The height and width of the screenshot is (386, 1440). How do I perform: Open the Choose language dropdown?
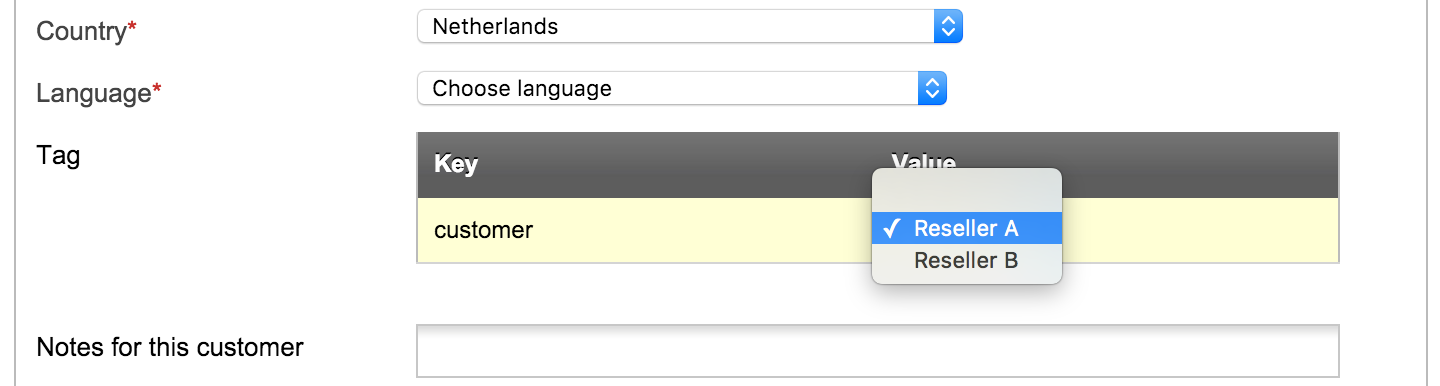click(681, 88)
